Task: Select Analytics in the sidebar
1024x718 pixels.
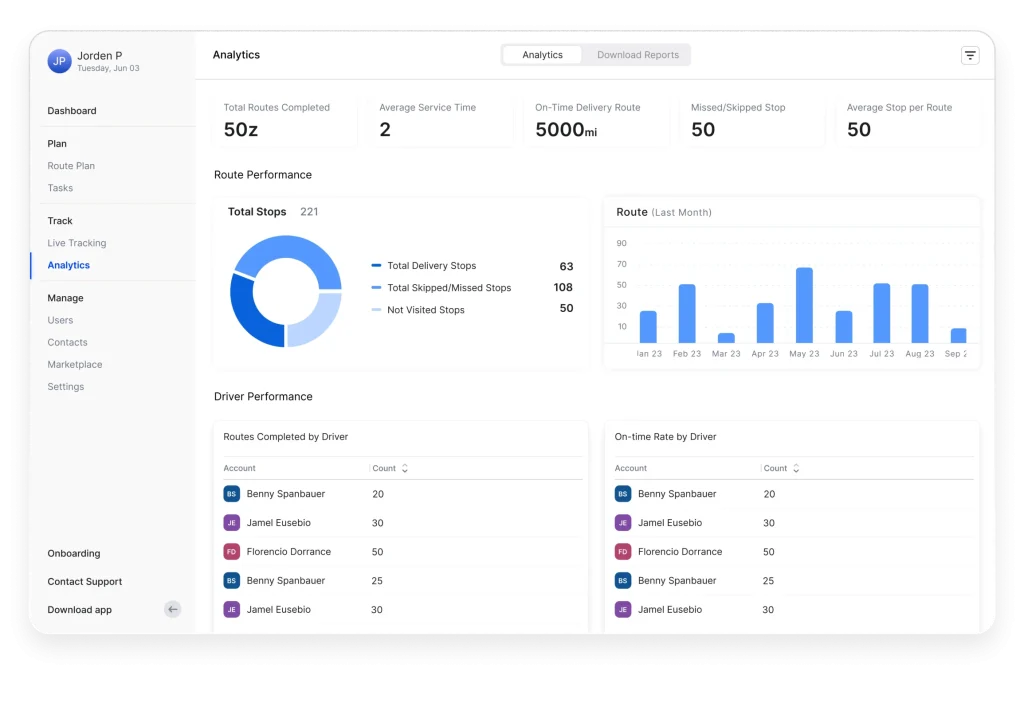Action: pyautogui.click(x=69, y=265)
